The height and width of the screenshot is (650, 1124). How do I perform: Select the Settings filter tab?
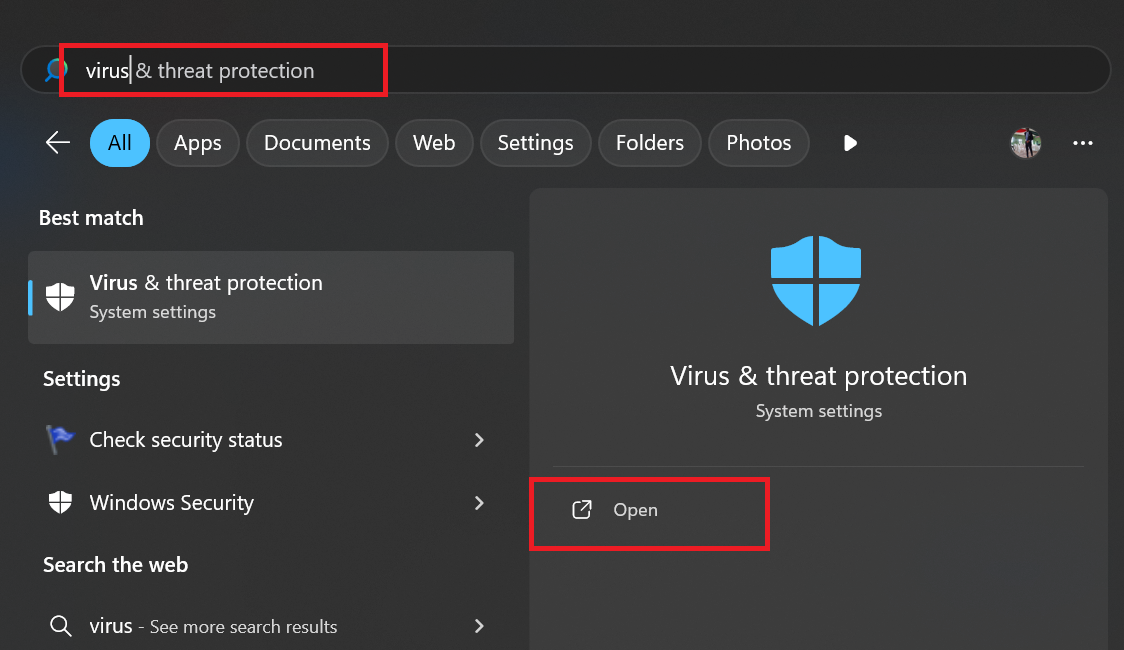535,143
